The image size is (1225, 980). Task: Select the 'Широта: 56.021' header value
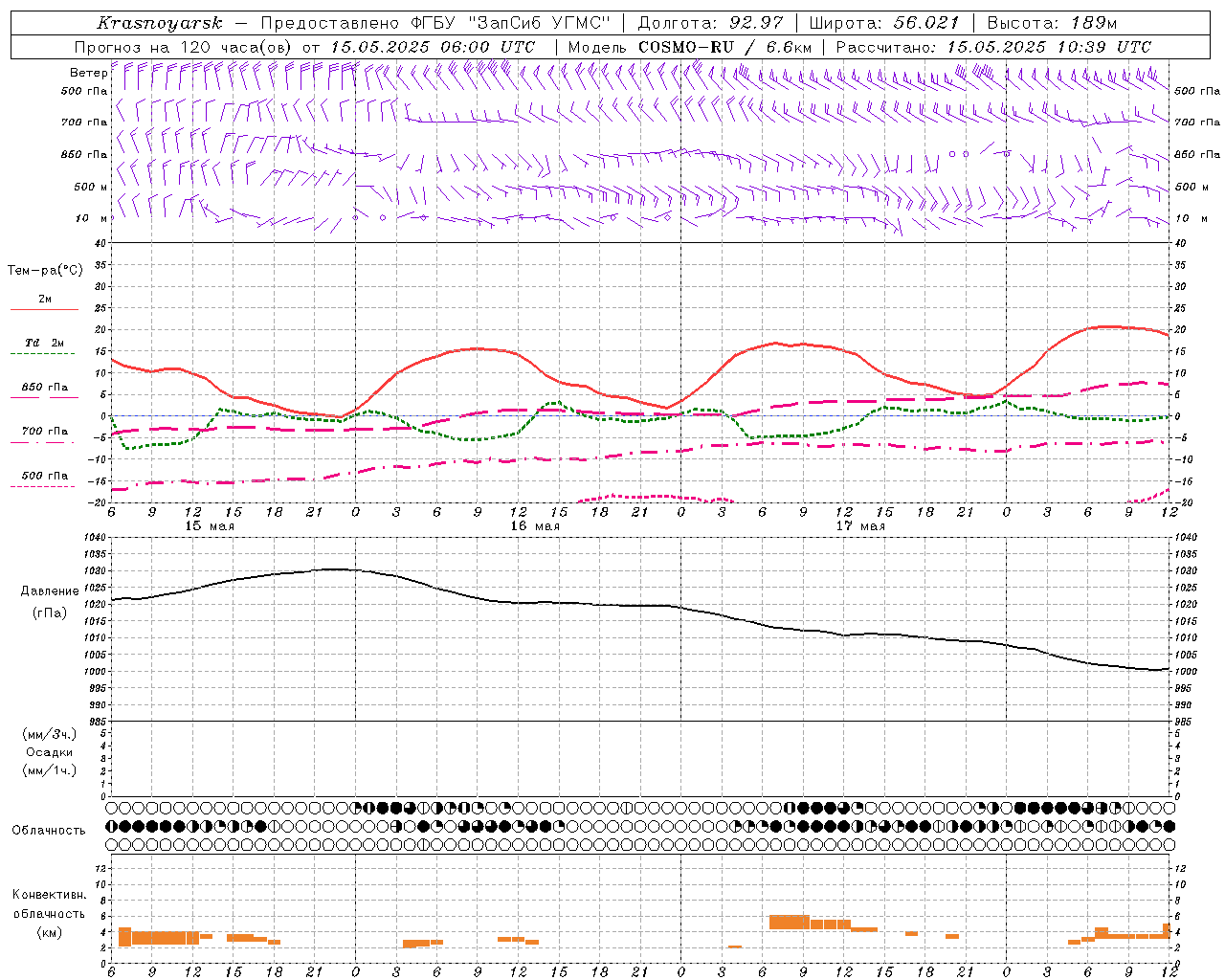tap(883, 23)
